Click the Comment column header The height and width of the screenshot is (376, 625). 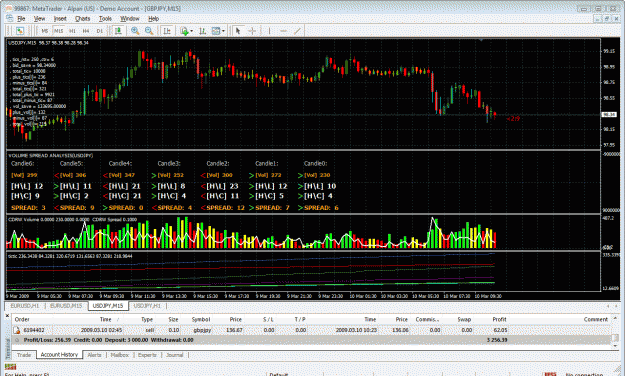coord(596,319)
